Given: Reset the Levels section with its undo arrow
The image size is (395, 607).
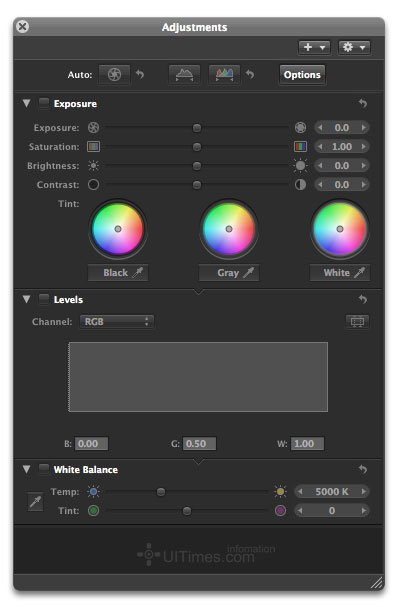Looking at the screenshot, I should click(362, 299).
